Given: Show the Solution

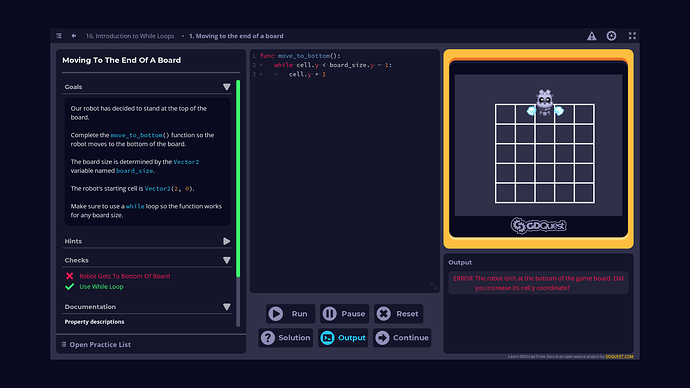Looking at the screenshot, I should [x=286, y=337].
